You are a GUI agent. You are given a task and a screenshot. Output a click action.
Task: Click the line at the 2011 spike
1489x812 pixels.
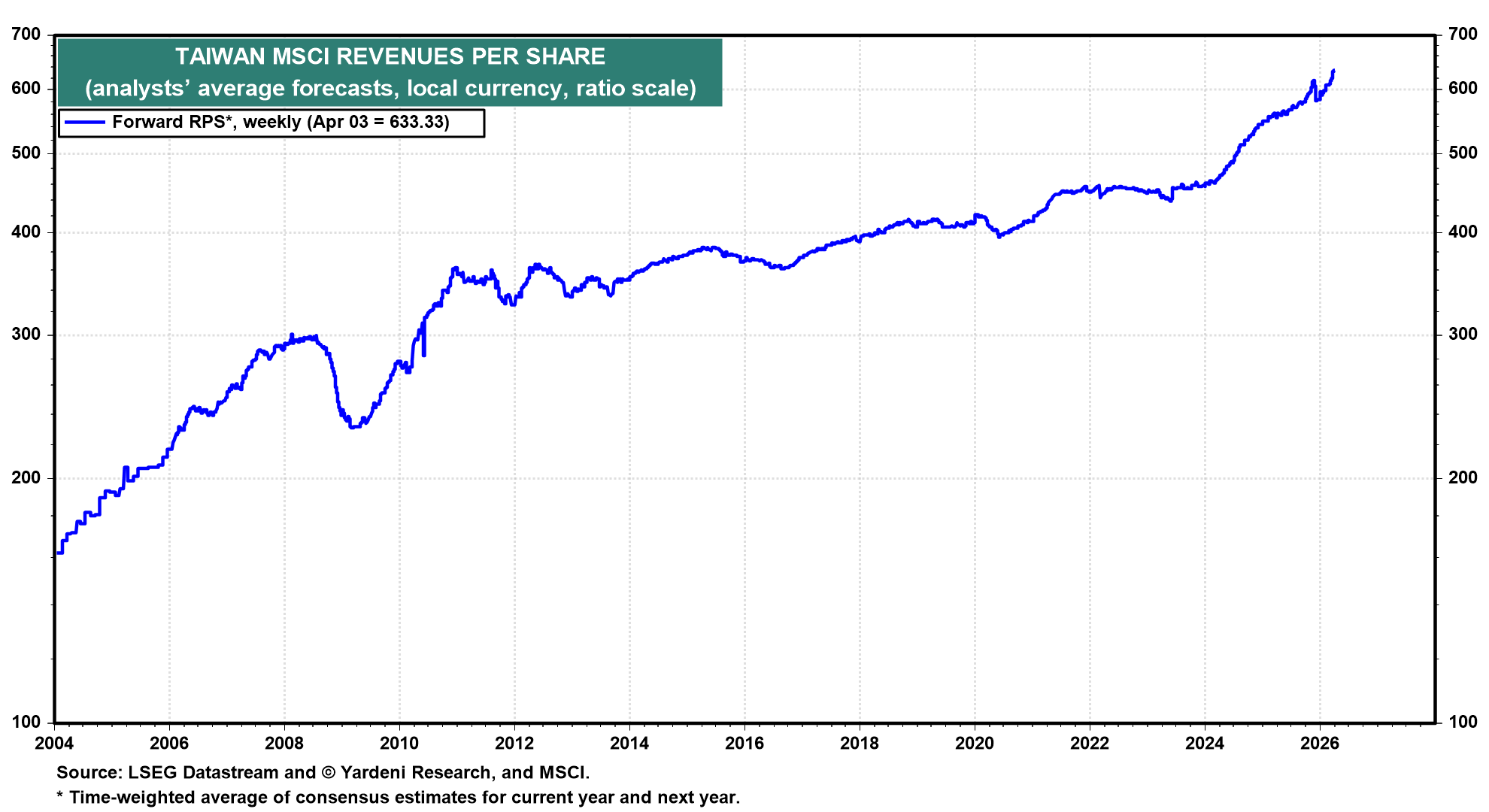(455, 268)
